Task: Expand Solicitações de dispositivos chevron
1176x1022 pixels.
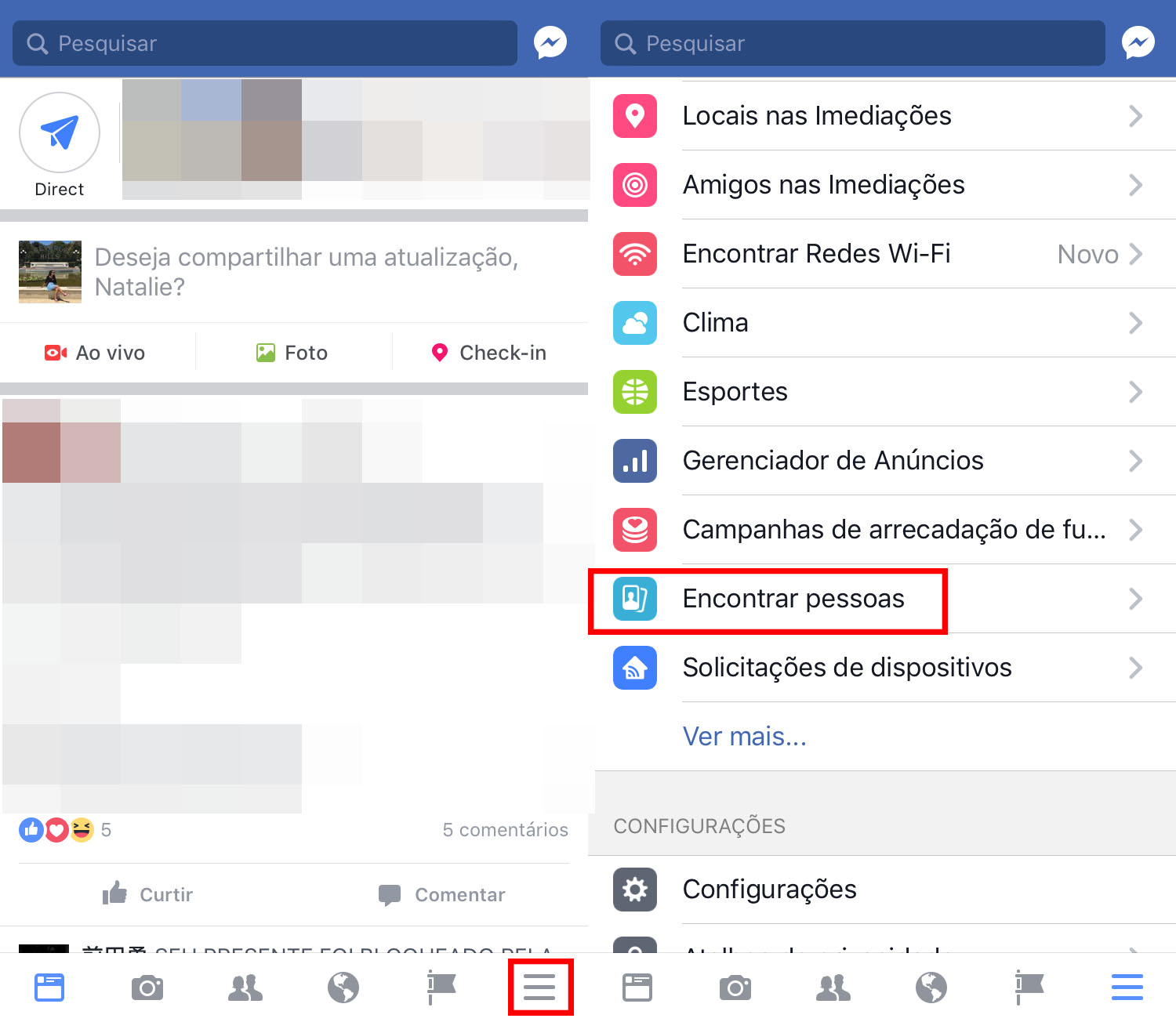Action: (1135, 668)
